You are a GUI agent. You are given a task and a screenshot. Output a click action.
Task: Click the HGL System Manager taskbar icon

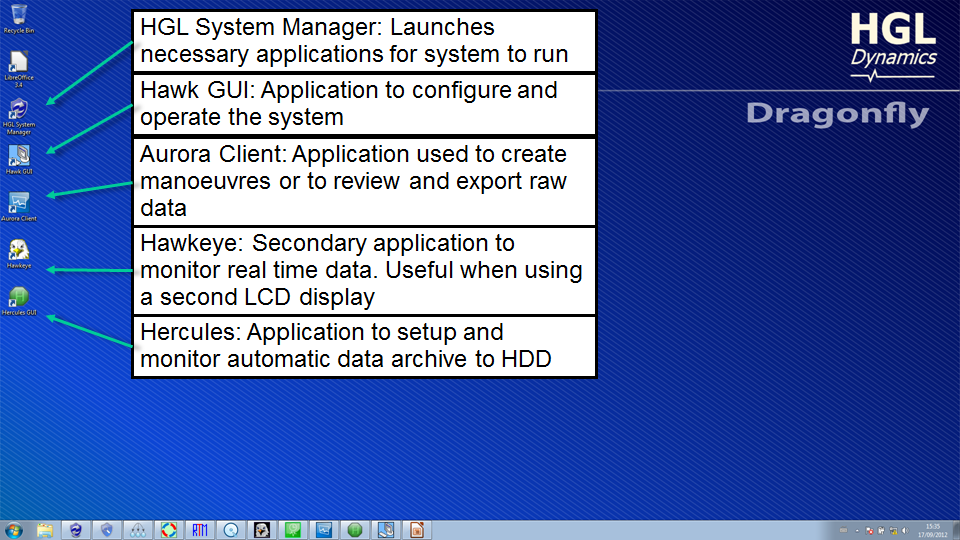(76, 530)
